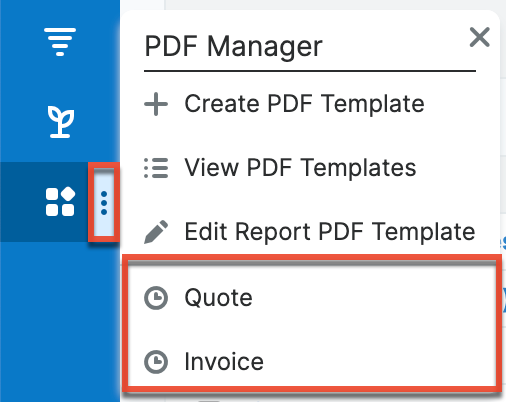Select the PDF Manager modules grid icon

coord(60,202)
